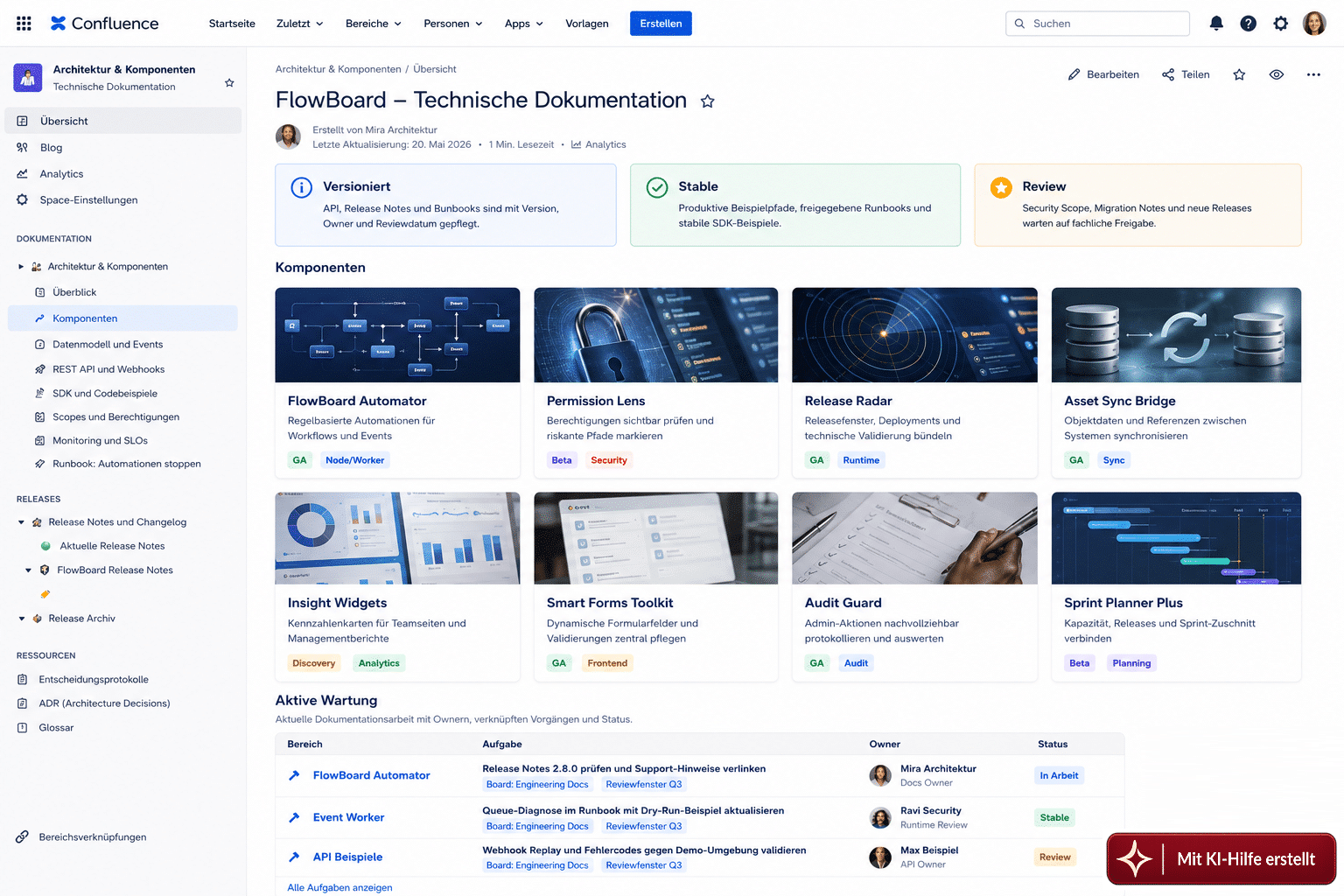Click the checkmark icon in Stable panel
The image size is (1344, 896).
point(657,187)
